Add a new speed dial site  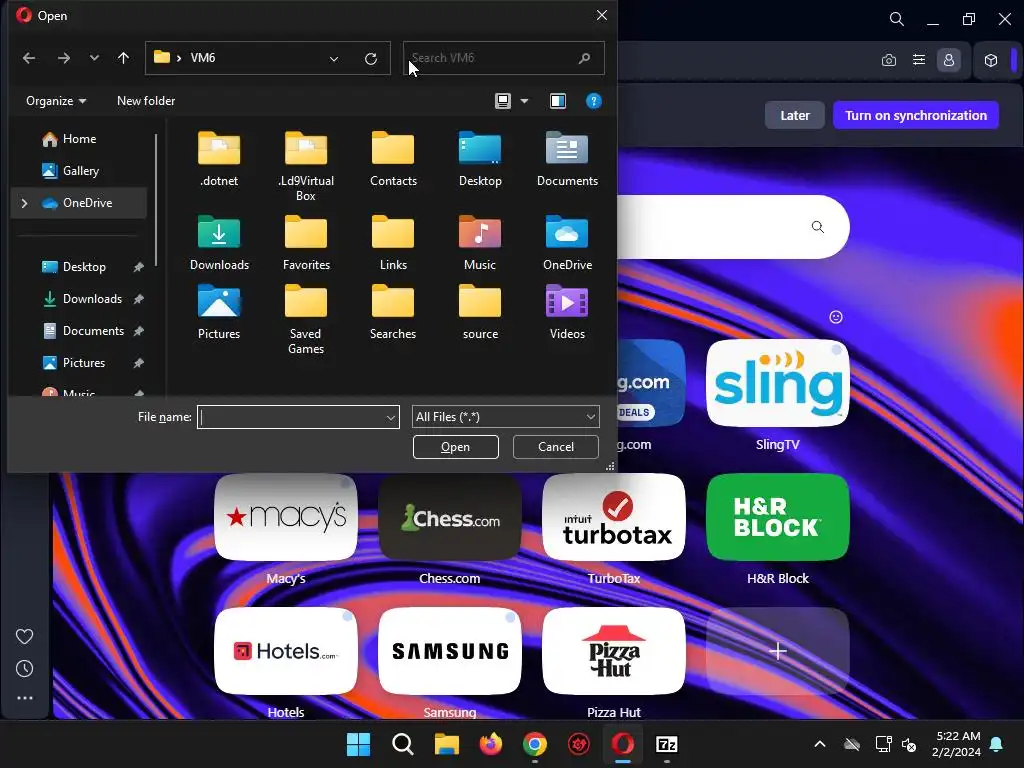[x=777, y=651]
